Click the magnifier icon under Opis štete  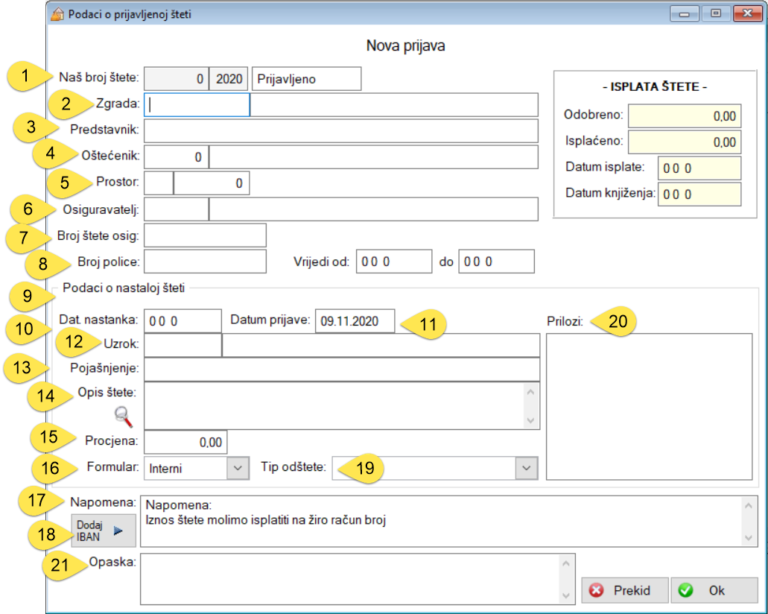click(x=124, y=417)
